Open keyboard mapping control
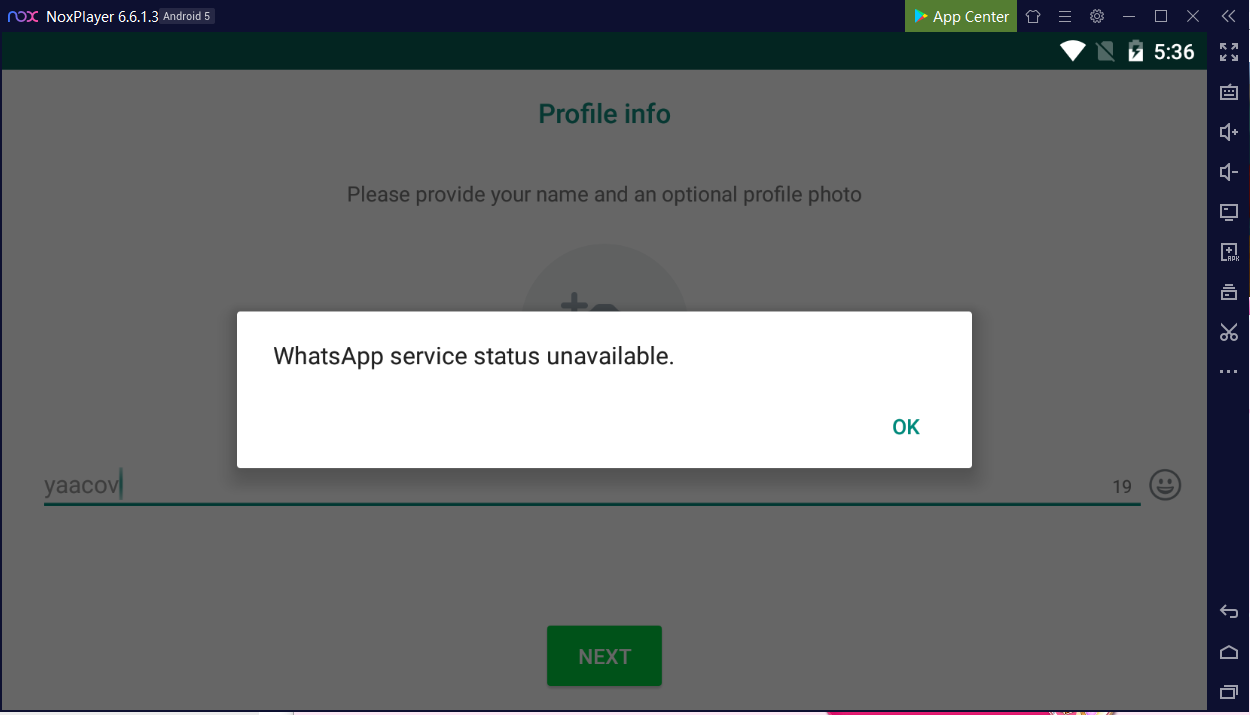This screenshot has width=1250, height=715. (x=1229, y=92)
